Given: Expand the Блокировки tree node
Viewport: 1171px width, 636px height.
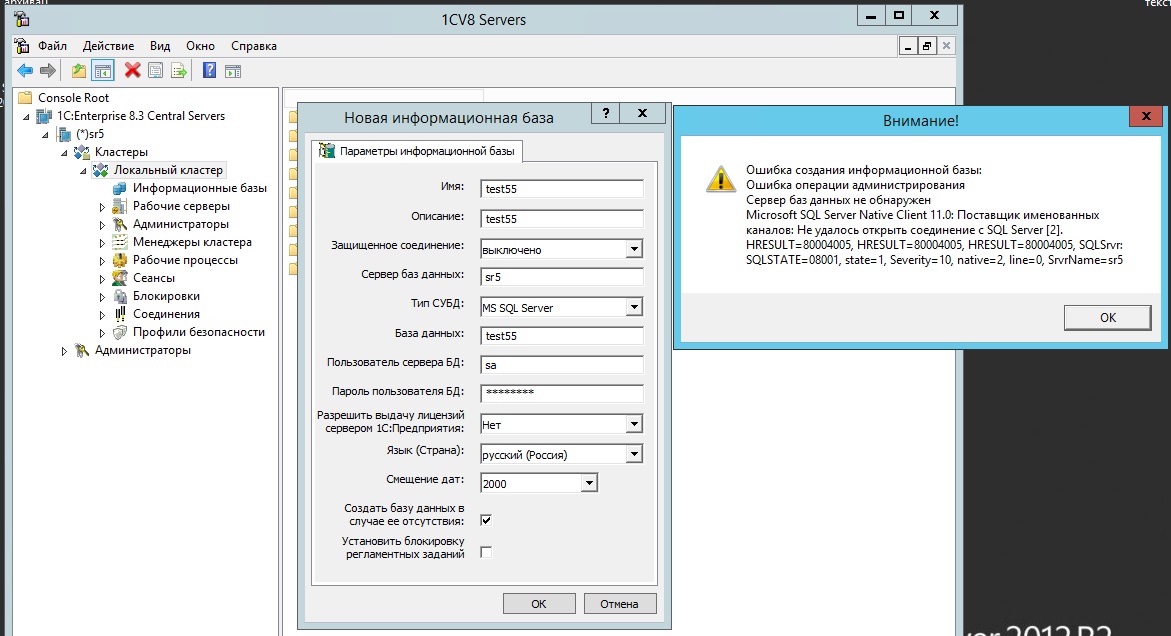Looking at the screenshot, I should [x=102, y=297].
